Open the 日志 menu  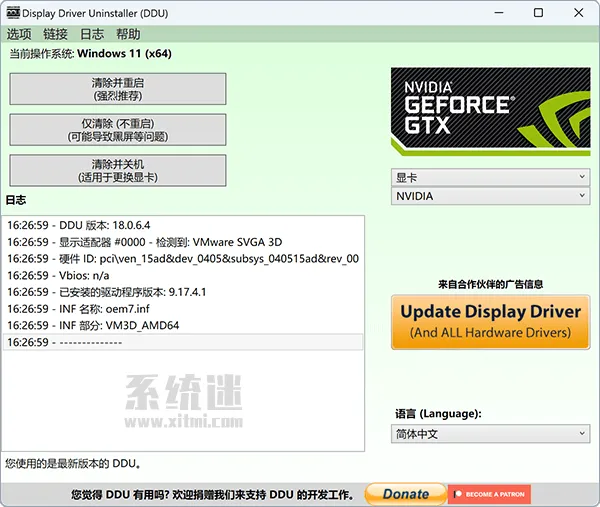[92, 34]
